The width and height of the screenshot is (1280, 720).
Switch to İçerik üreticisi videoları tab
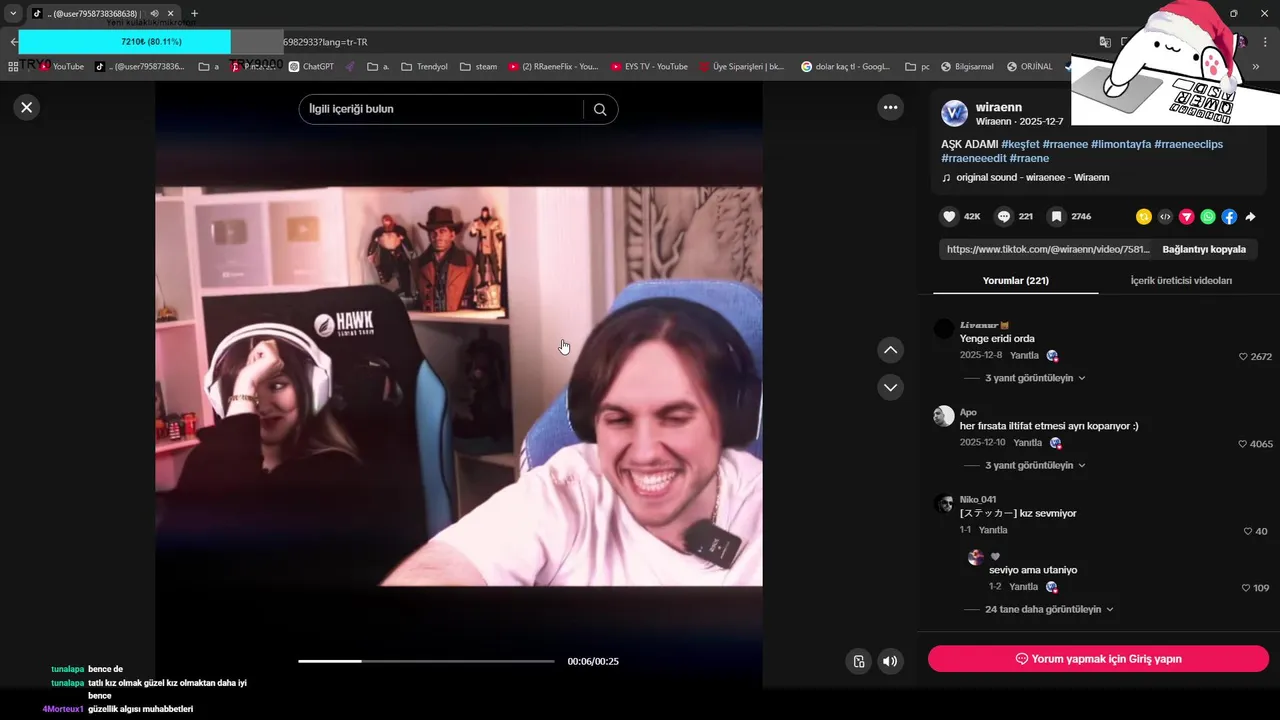[1181, 281]
